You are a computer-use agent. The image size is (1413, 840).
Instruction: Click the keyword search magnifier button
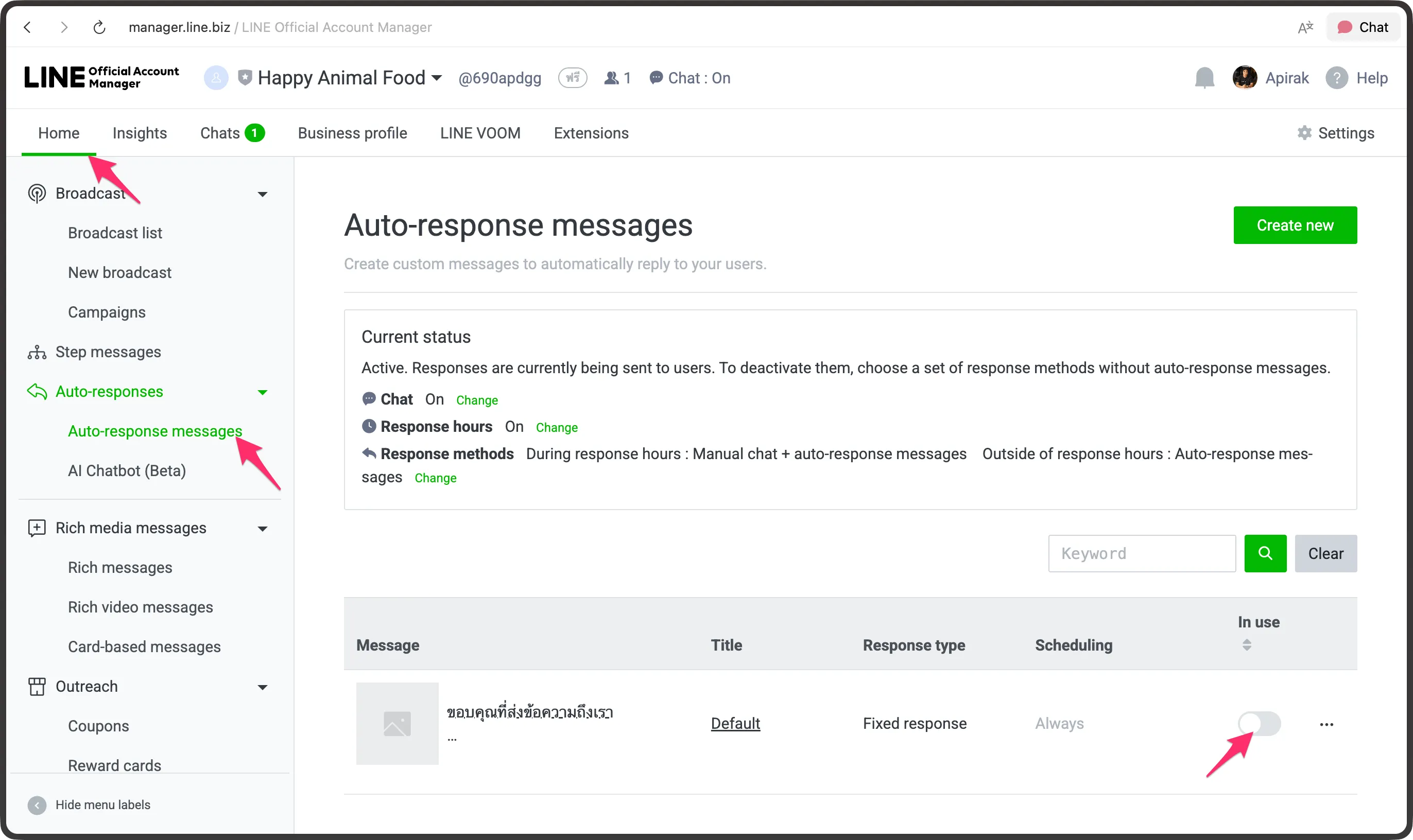[1265, 553]
